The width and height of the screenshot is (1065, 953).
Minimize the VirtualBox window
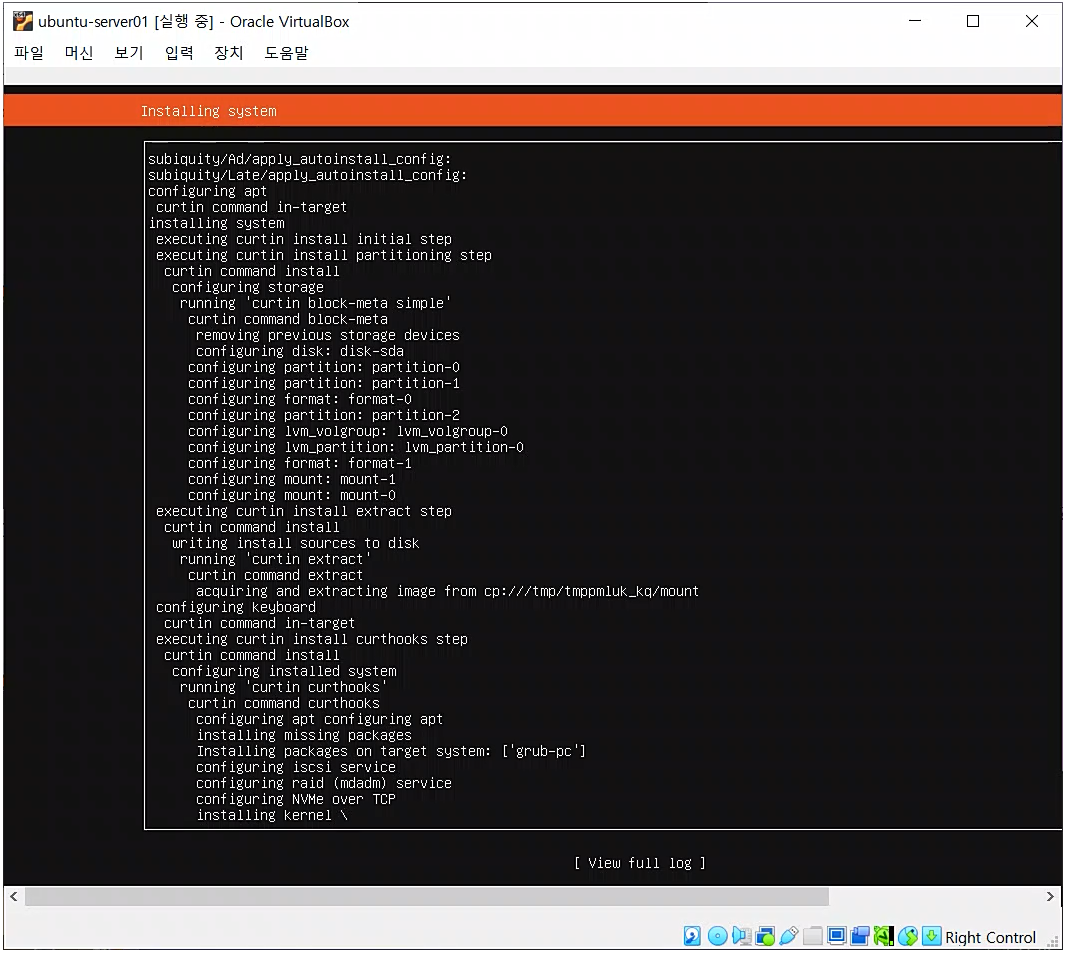915,21
